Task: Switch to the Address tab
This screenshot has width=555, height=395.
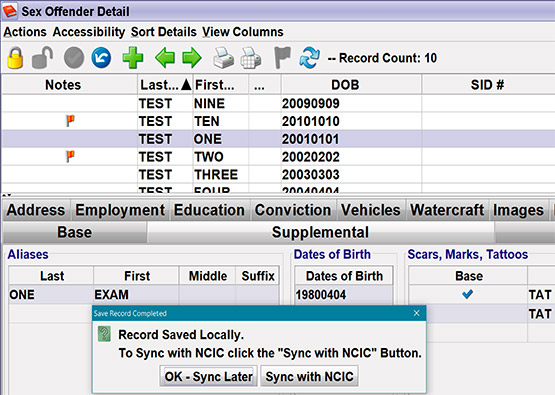Action: click(36, 210)
